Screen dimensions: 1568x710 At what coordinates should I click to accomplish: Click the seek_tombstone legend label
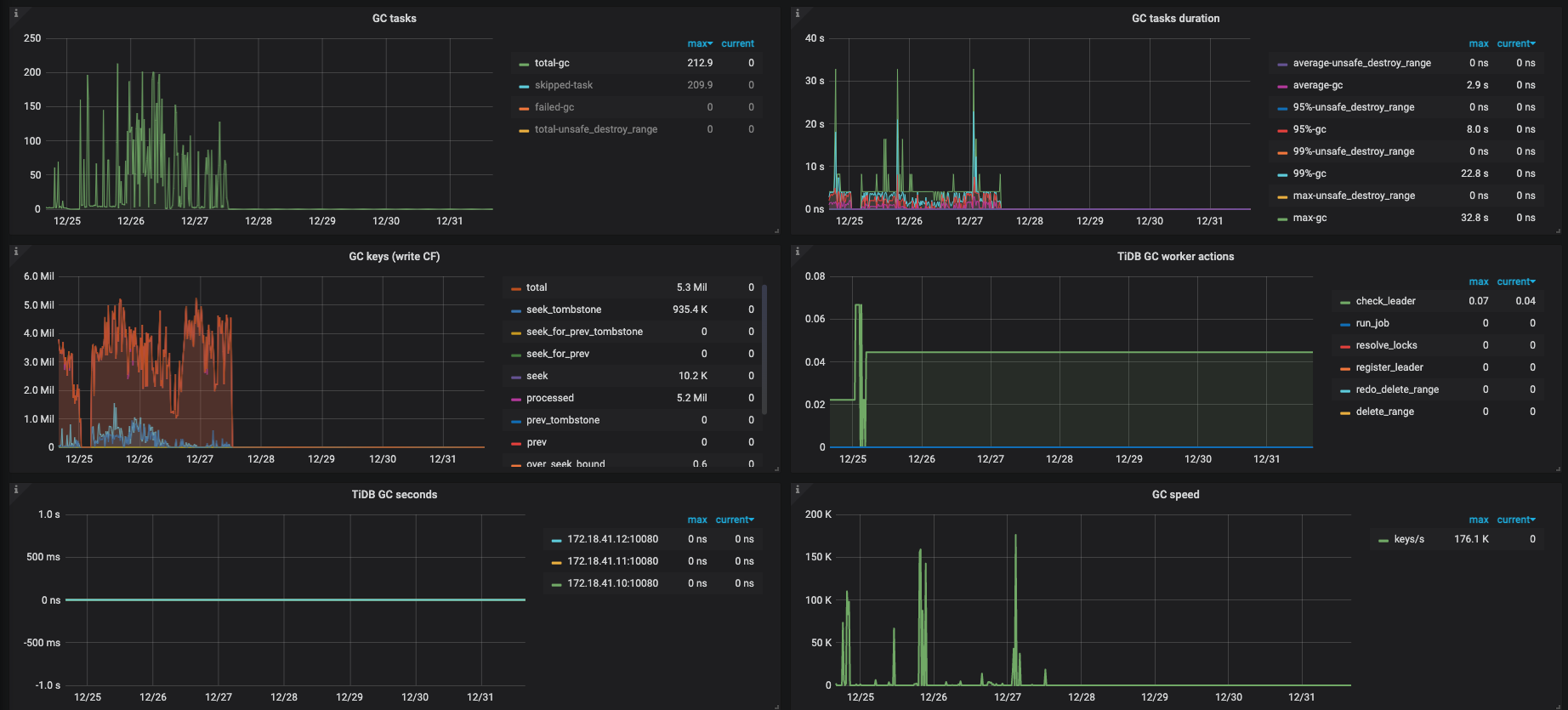[x=563, y=310]
